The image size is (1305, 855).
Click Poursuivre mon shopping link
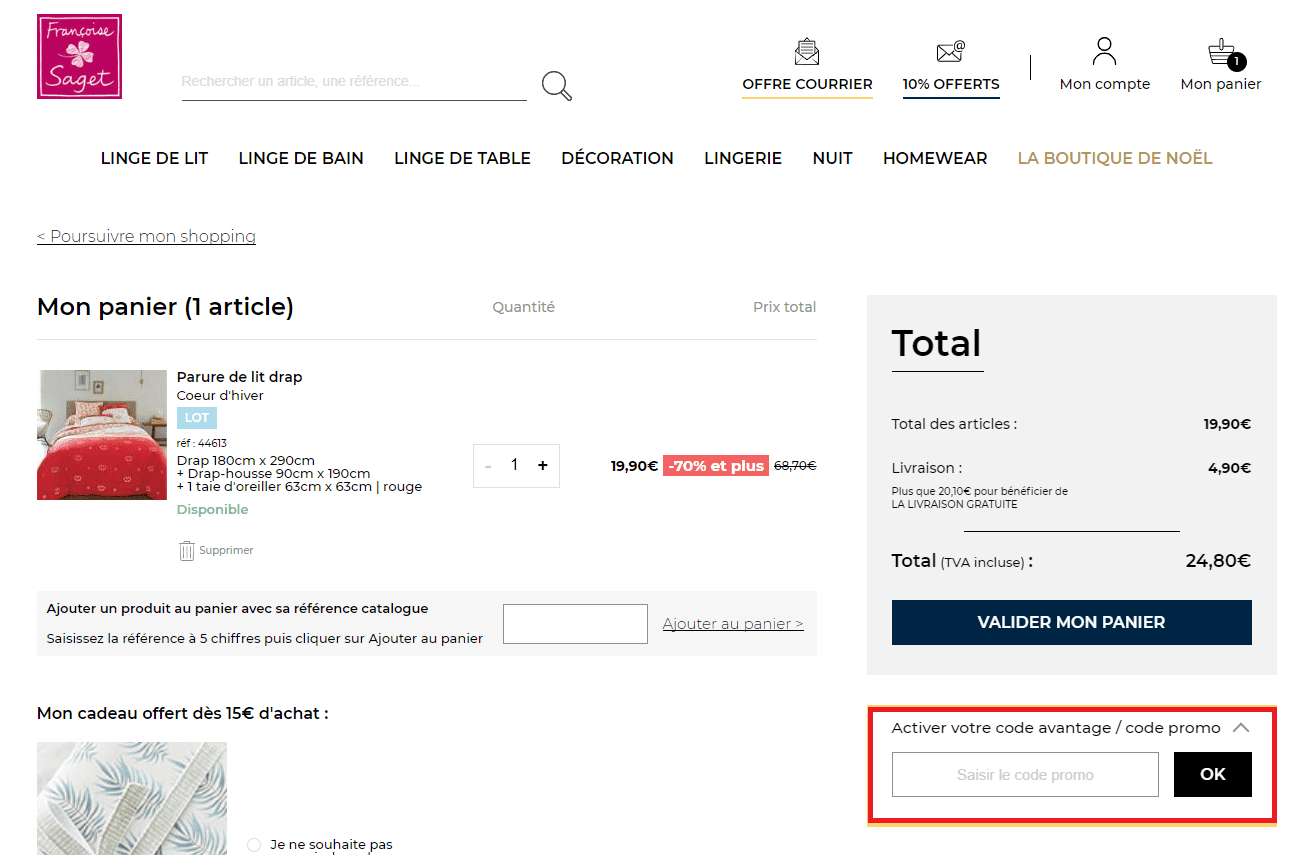click(146, 236)
